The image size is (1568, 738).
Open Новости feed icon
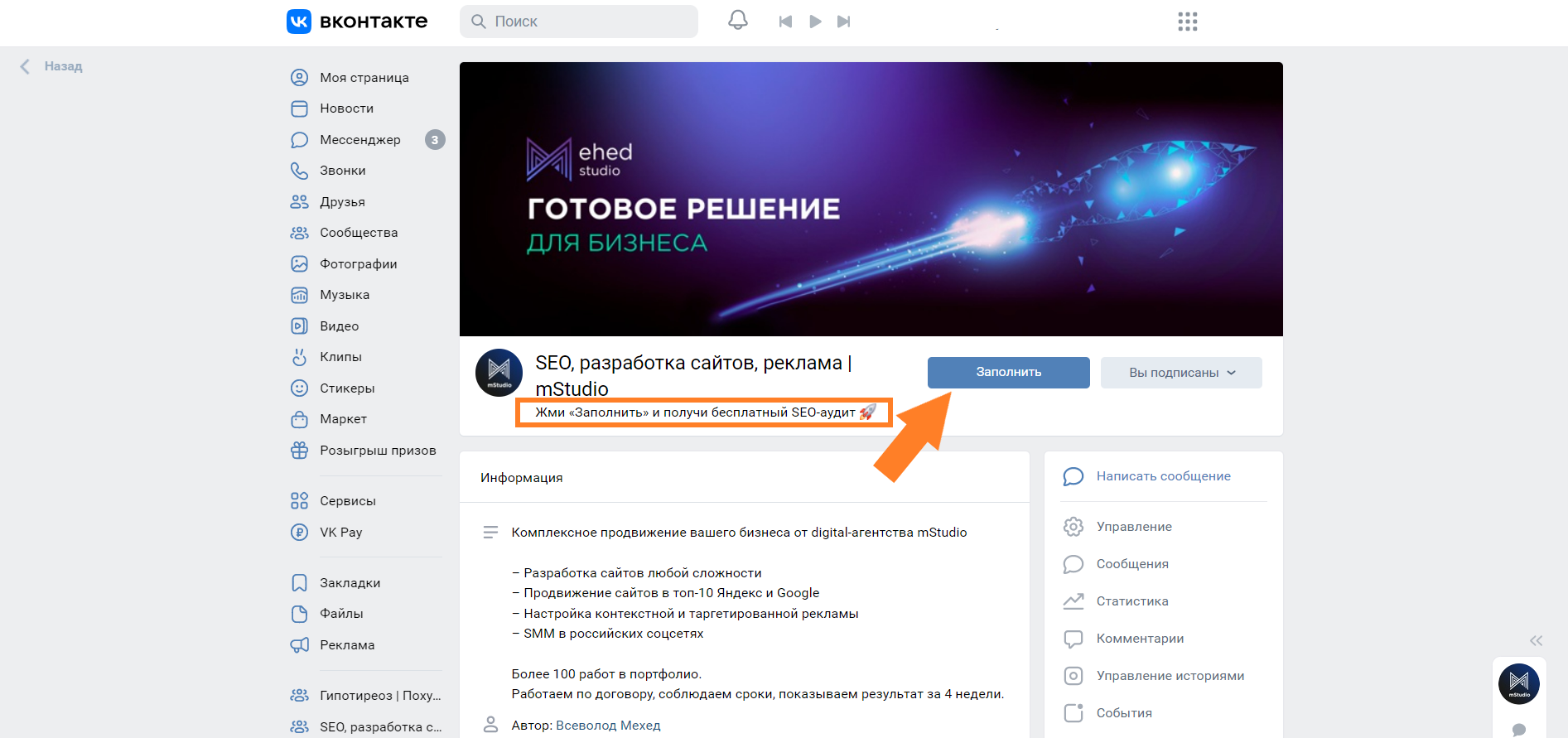pyautogui.click(x=299, y=109)
